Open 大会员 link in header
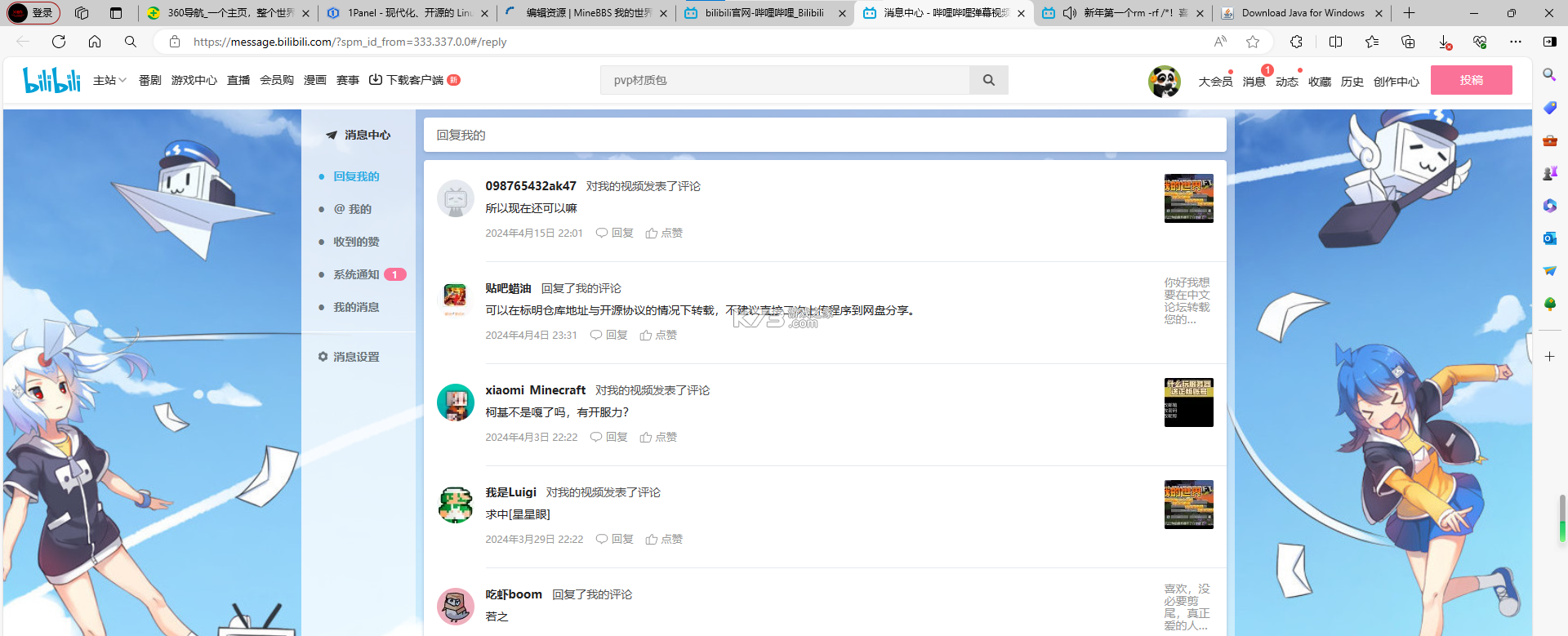Viewport: 1568px width, 636px height. [x=1215, y=82]
